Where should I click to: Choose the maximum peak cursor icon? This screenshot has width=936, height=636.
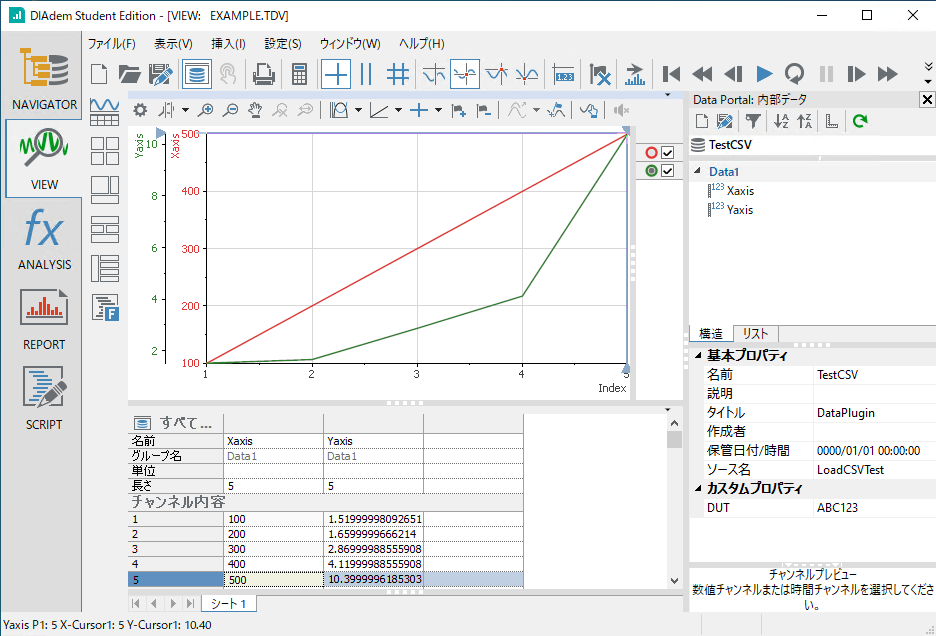point(496,74)
